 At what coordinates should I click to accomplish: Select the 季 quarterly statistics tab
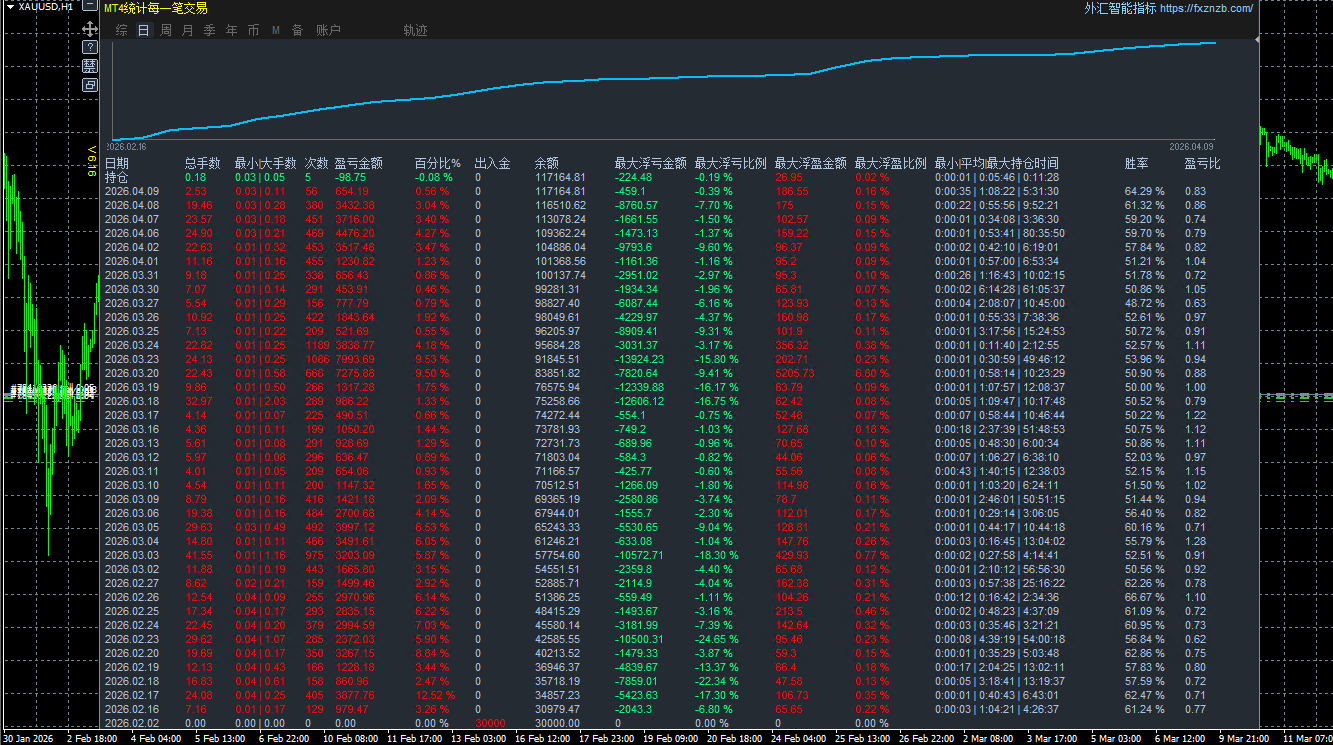click(x=209, y=31)
